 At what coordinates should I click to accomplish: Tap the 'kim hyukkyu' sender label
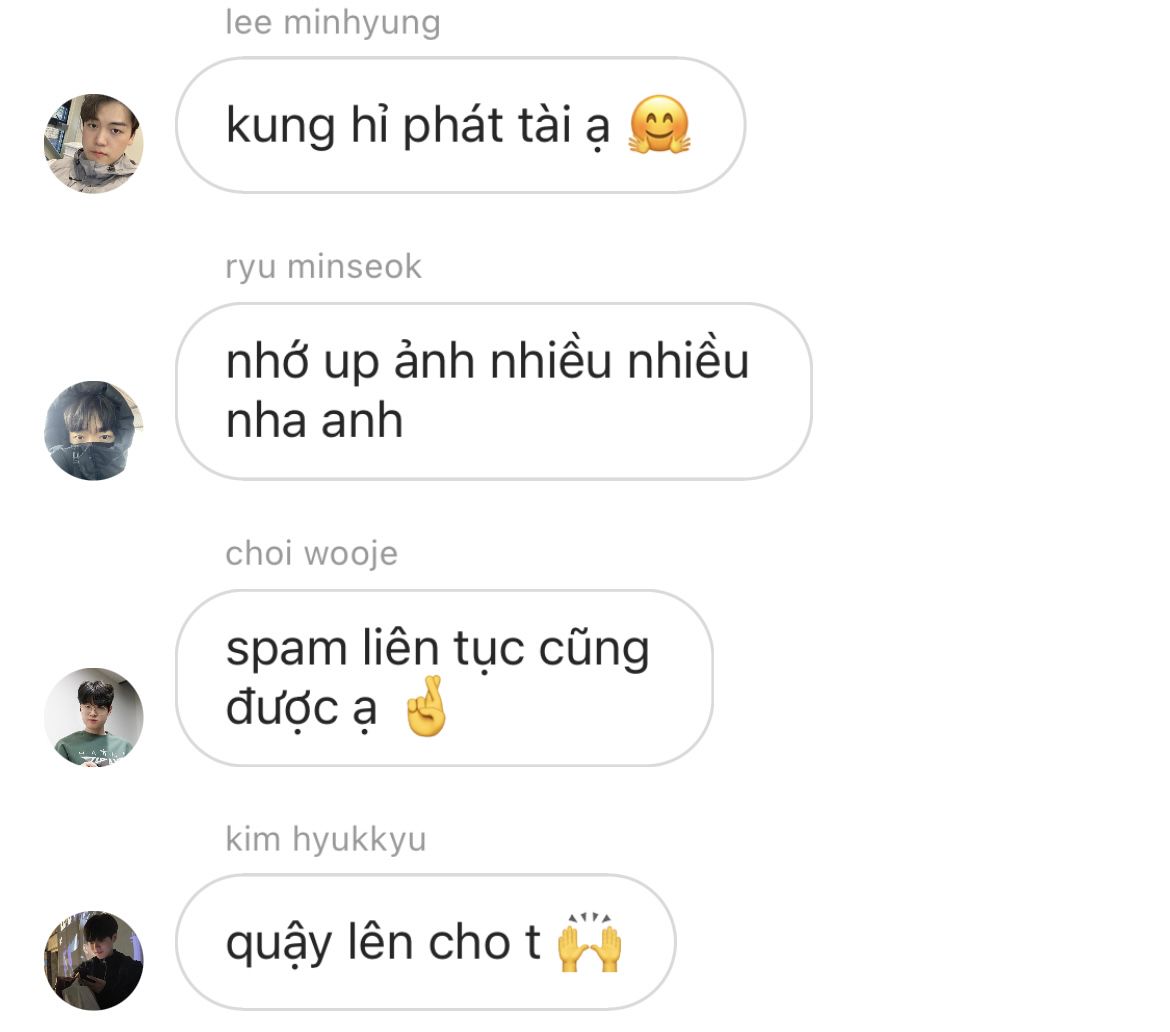point(326,839)
